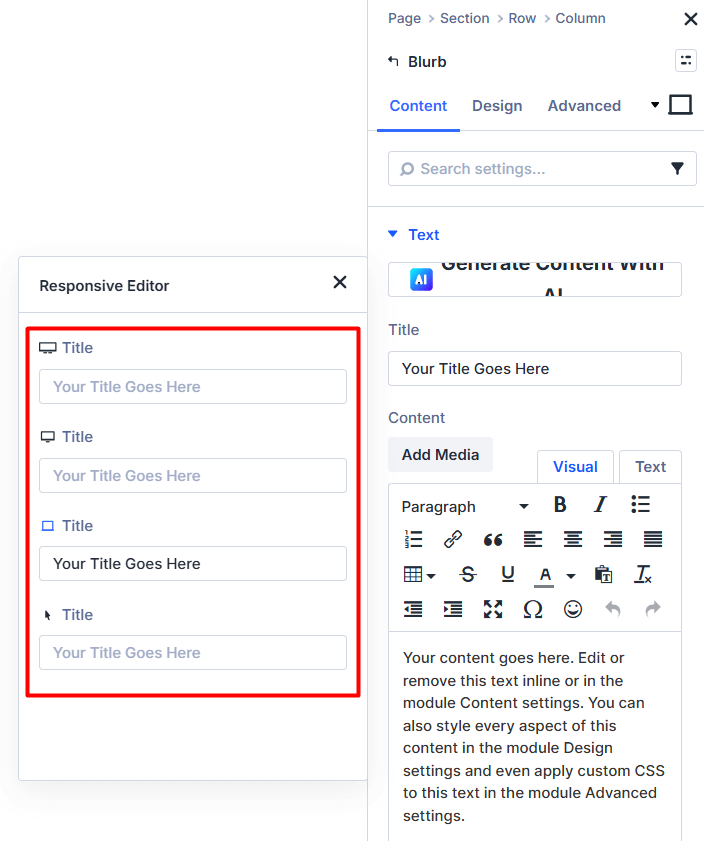Screen dimensions: 704x841
Task: Click the square preview icon beside tabs
Action: coord(680,105)
